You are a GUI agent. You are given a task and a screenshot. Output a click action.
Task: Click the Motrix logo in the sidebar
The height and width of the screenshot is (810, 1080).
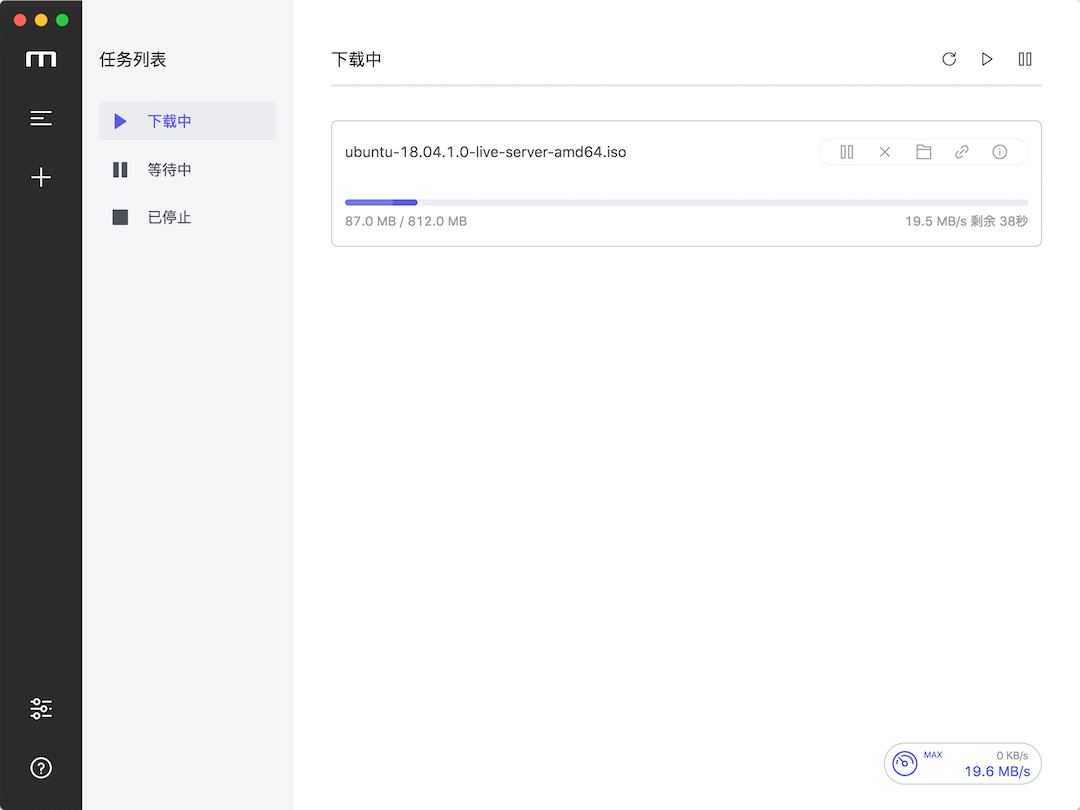41,60
